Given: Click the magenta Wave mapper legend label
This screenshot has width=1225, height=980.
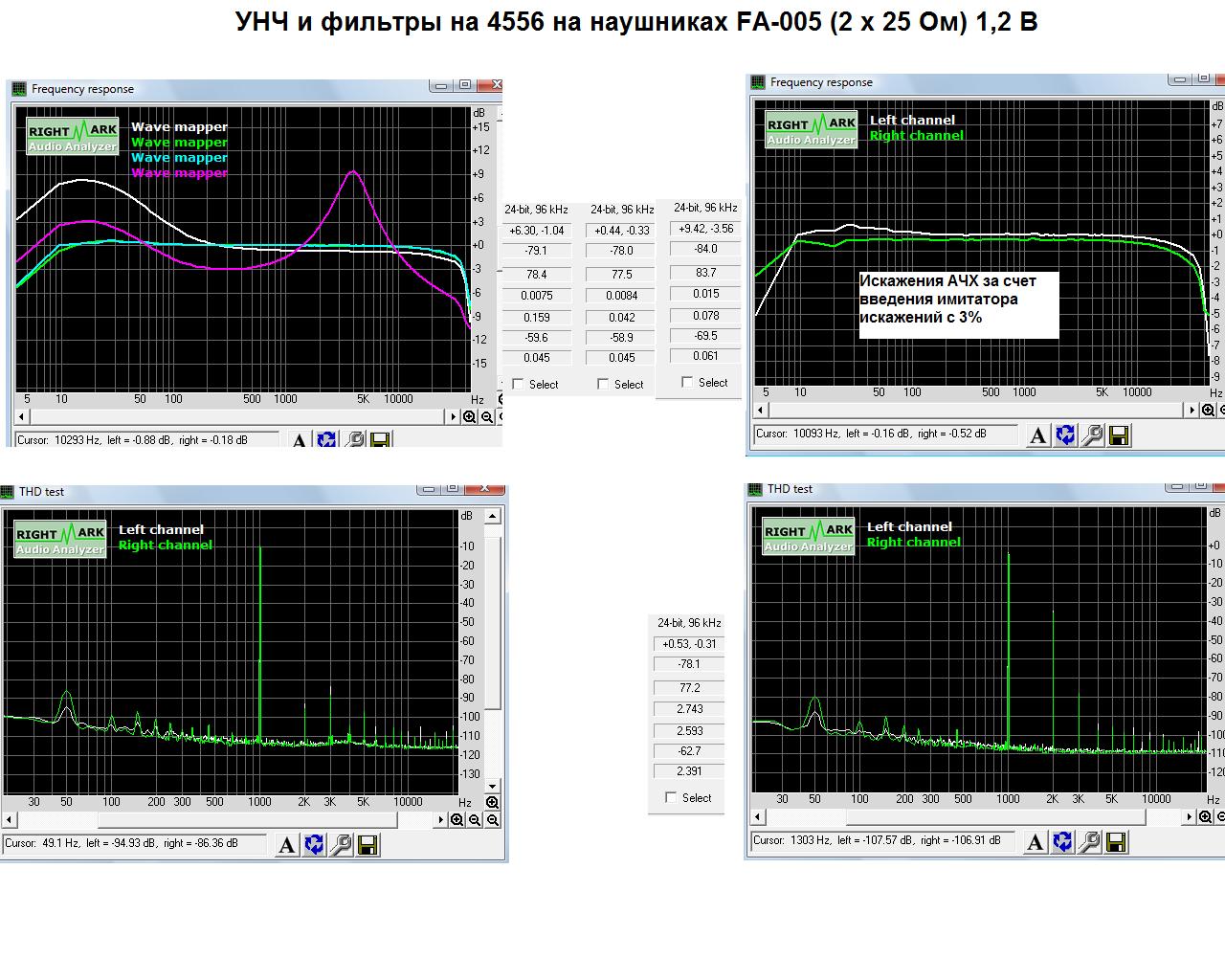Looking at the screenshot, I should (179, 173).
